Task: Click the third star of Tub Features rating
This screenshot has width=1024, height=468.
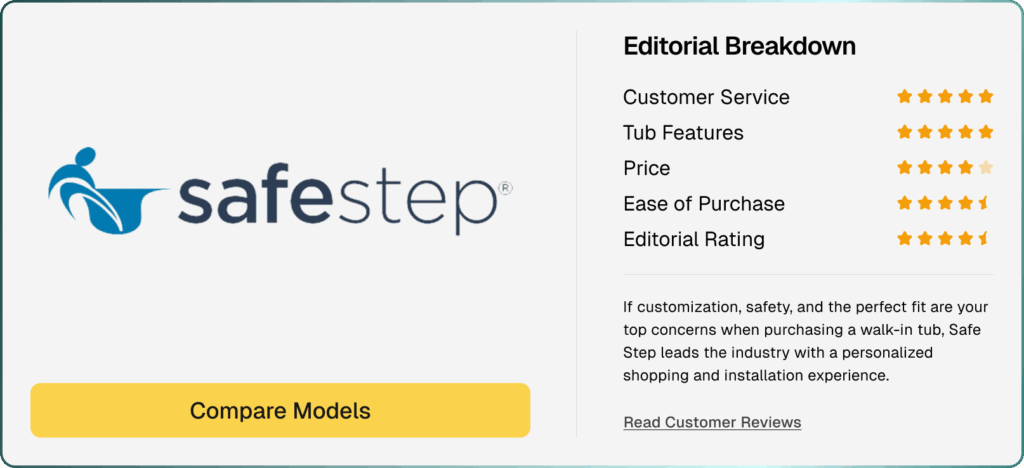Action: pyautogui.click(x=945, y=132)
